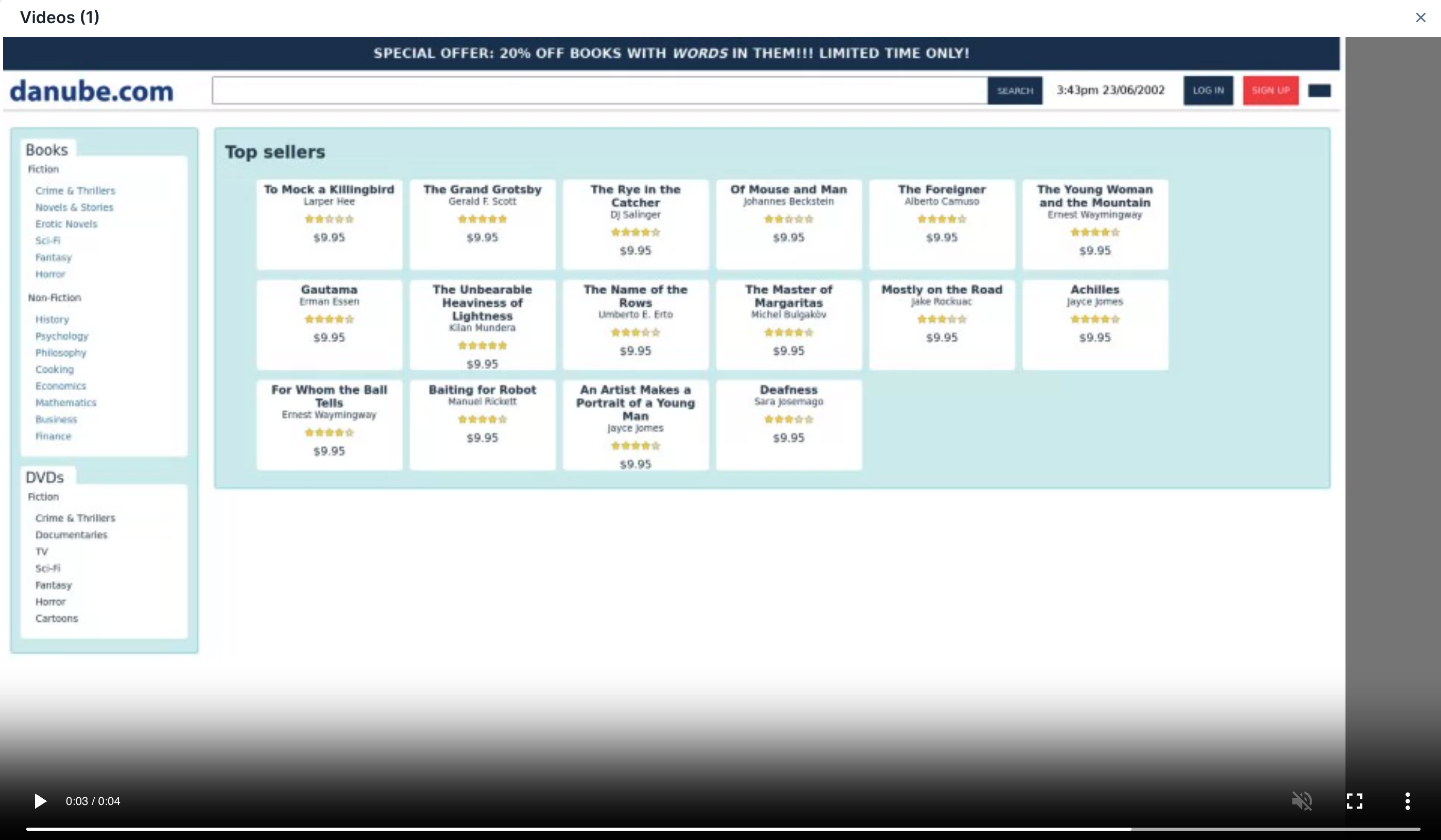
Task: Open Crime & Thrillers under Books
Action: click(75, 190)
